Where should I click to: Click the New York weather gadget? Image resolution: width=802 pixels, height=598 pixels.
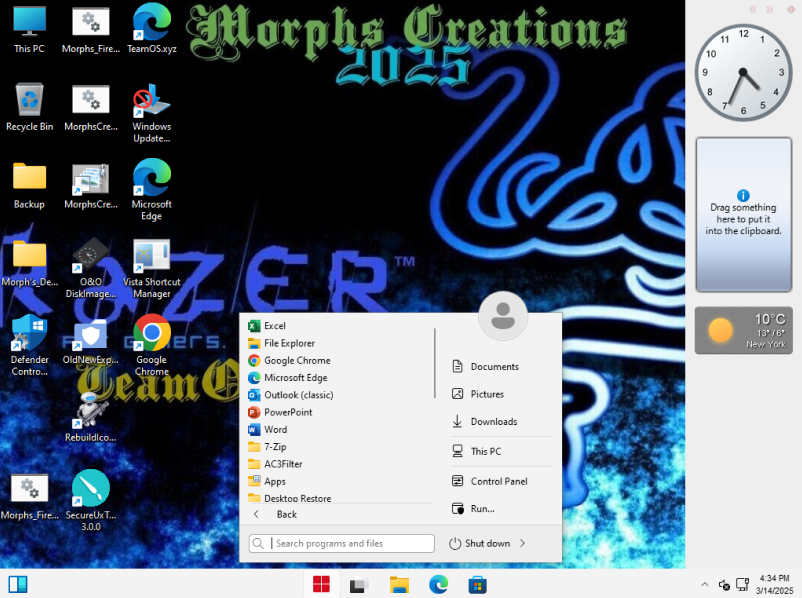(x=744, y=330)
